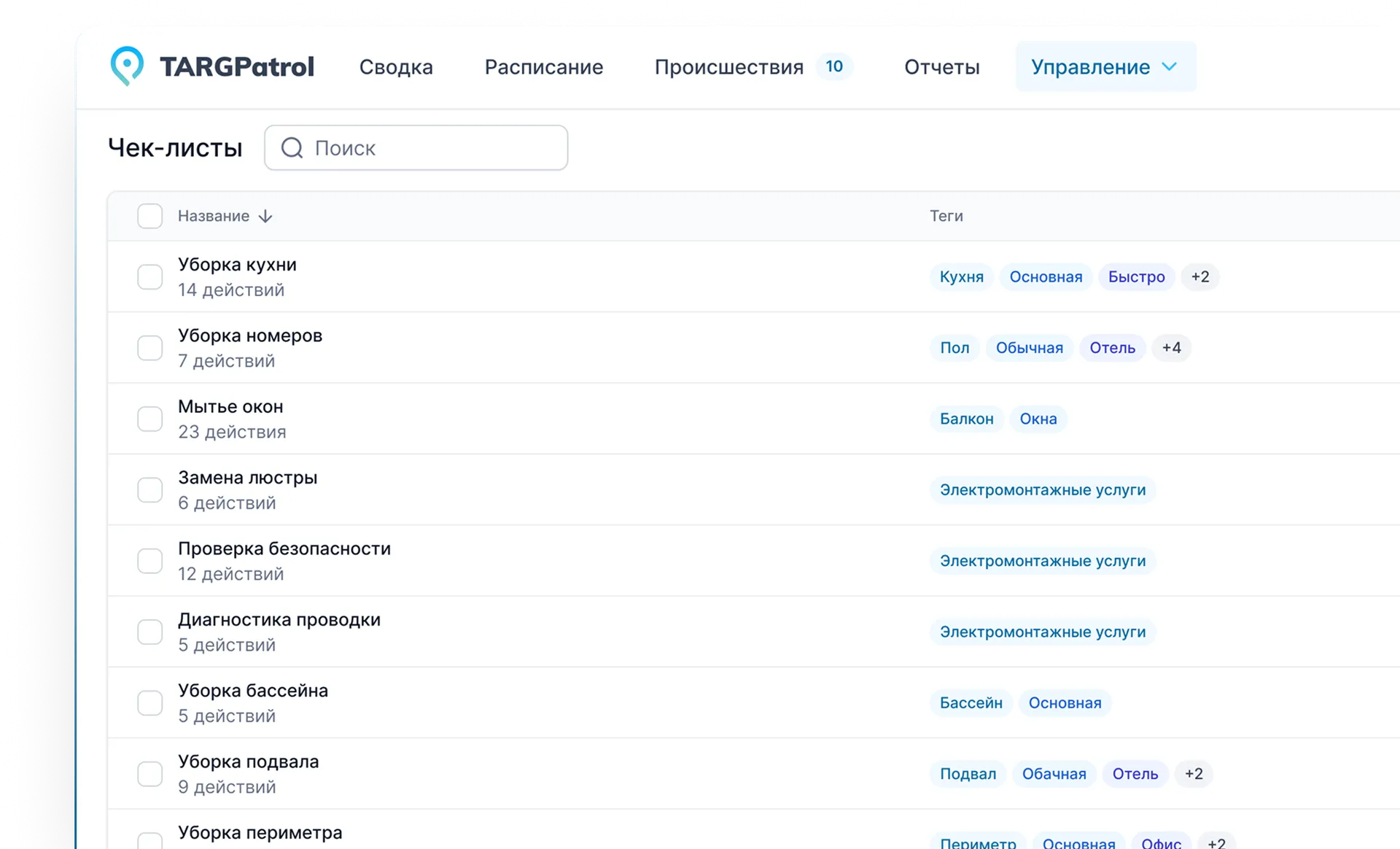
Task: Tick the checkbox for Проверка безопасности
Action: coord(150,561)
